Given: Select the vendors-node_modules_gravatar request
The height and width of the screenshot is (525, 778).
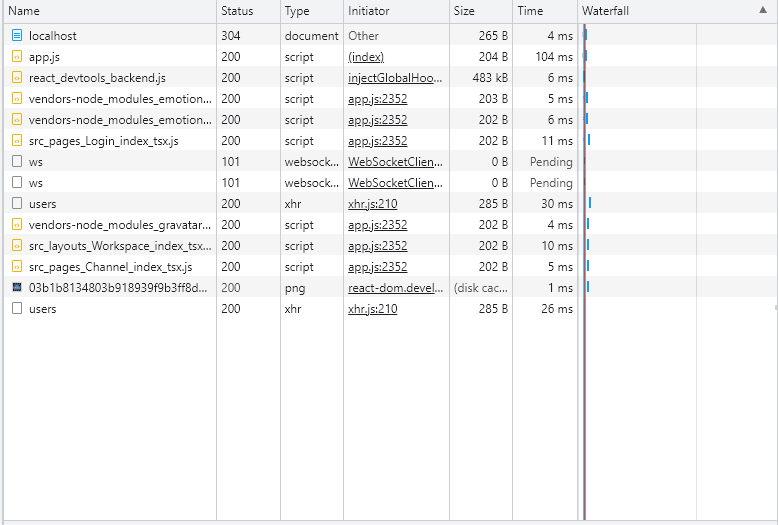Looking at the screenshot, I should (x=120, y=225).
